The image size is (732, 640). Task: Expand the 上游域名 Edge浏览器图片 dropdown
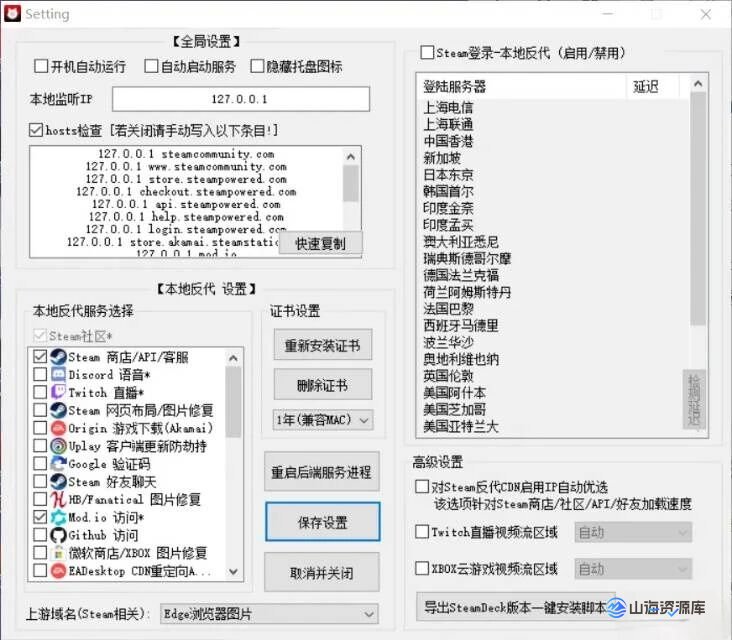click(268, 613)
